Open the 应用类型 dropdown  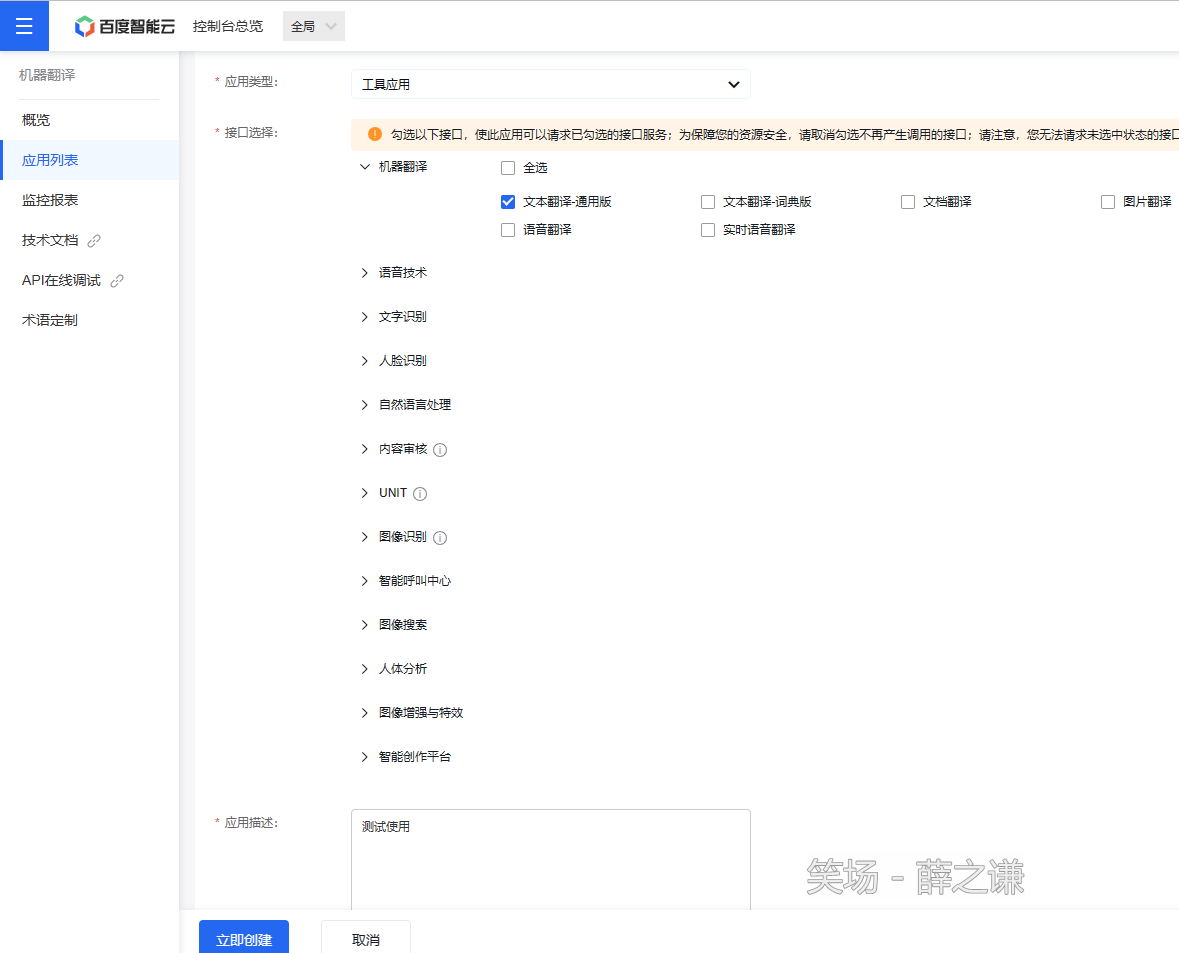[550, 85]
